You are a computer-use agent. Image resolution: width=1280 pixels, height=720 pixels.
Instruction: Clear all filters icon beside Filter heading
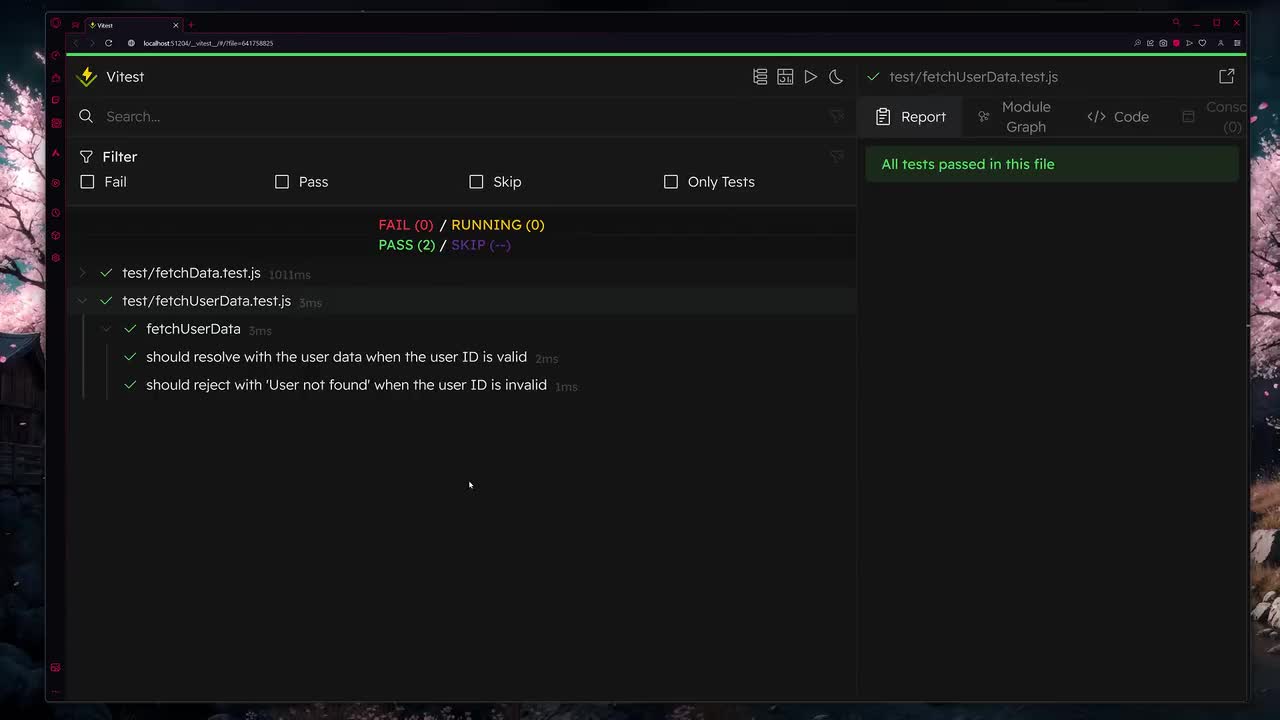click(837, 156)
